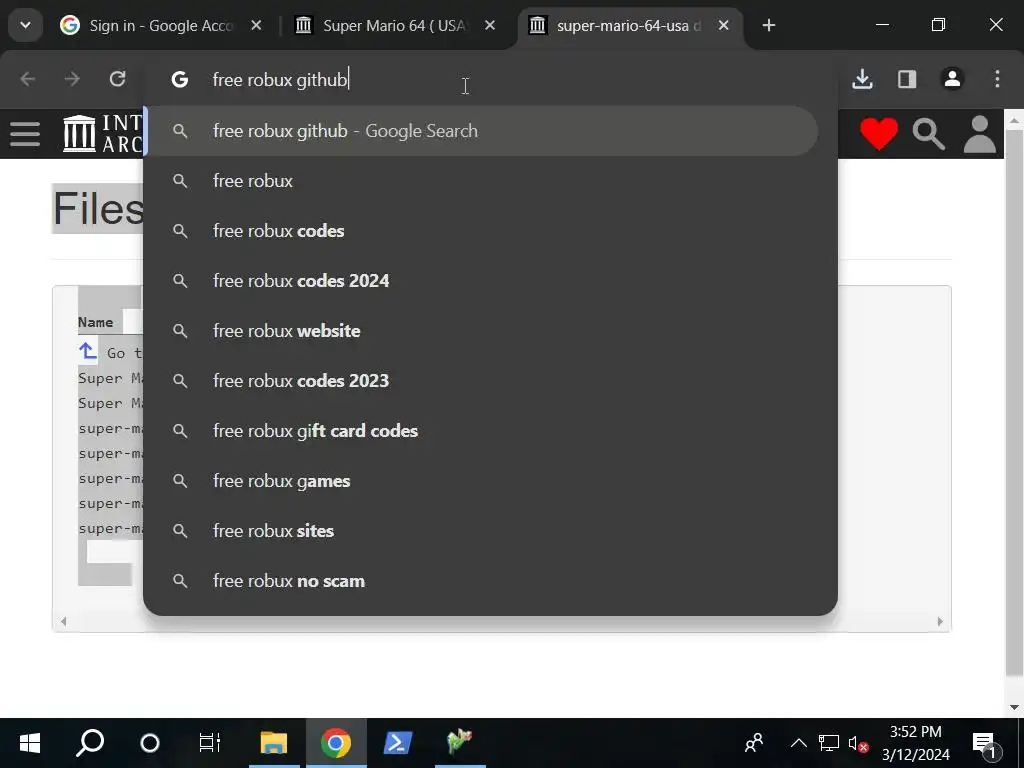Open File Explorer from the taskbar
Viewport: 1024px width, 768px height.
274,743
